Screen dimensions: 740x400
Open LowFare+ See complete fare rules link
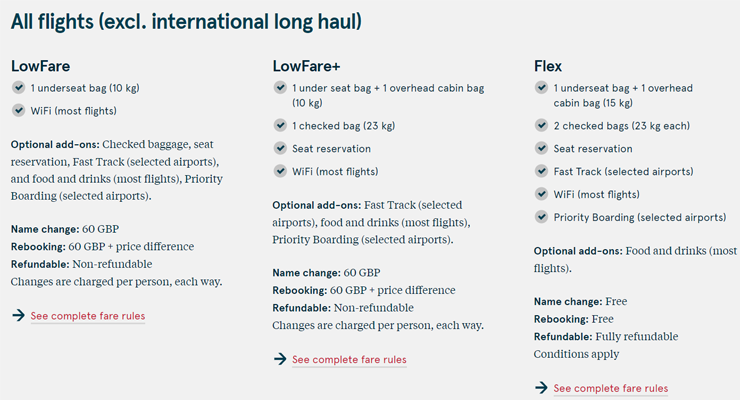pyautogui.click(x=349, y=359)
